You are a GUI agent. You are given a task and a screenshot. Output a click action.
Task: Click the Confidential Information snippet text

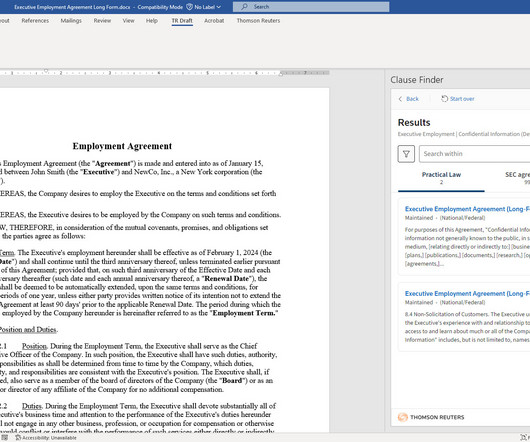point(467,247)
